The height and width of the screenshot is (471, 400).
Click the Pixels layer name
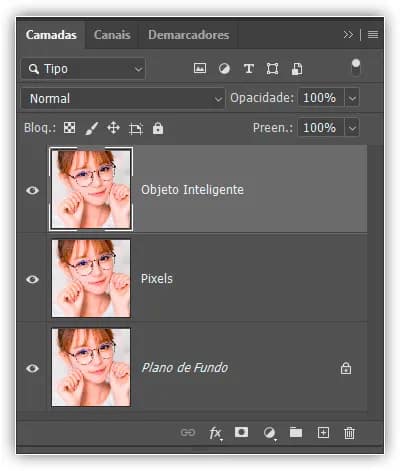coord(157,279)
